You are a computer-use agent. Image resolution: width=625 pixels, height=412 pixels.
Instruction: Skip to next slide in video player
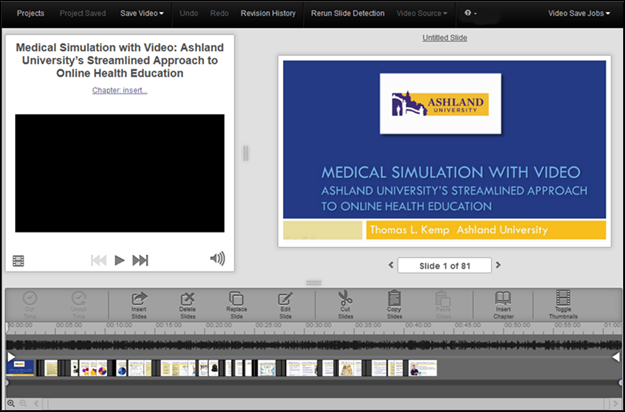tap(140, 260)
